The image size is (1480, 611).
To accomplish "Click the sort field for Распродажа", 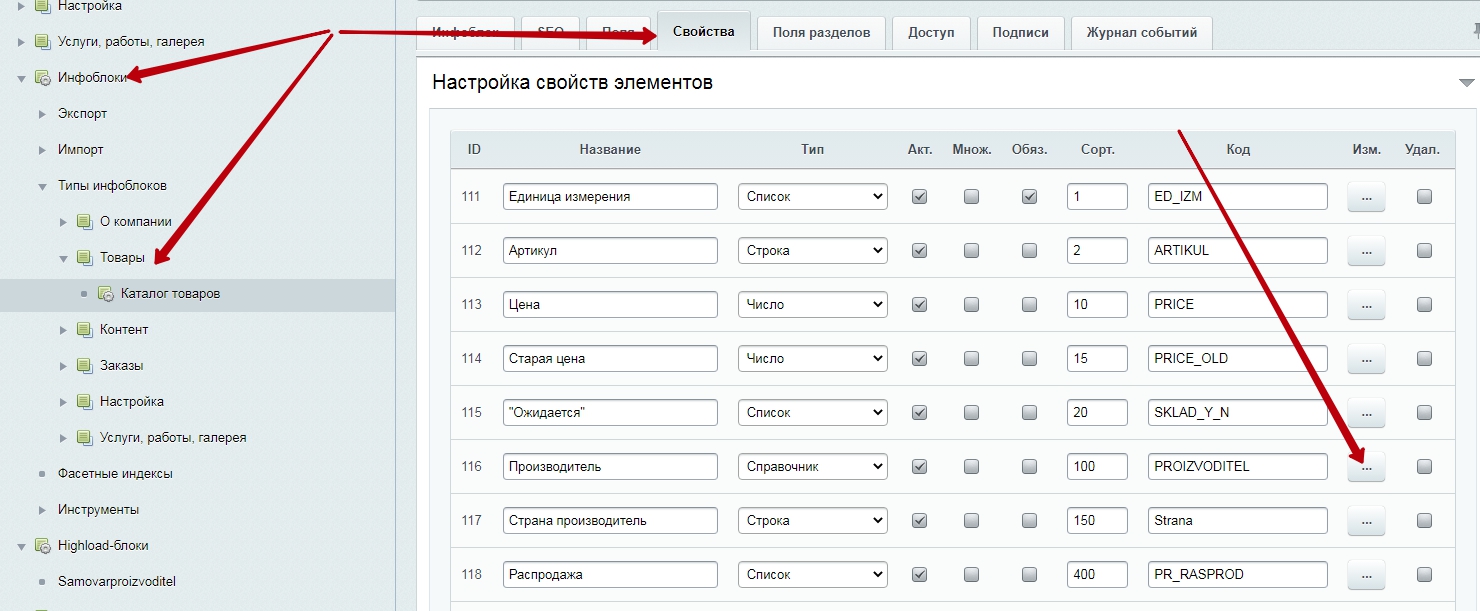I will pos(1096,575).
